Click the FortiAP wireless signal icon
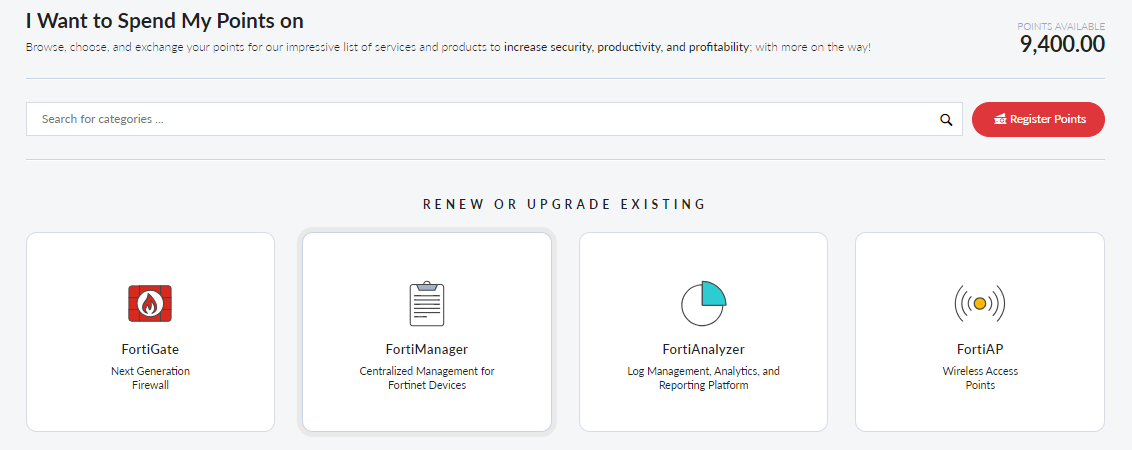 (980, 303)
